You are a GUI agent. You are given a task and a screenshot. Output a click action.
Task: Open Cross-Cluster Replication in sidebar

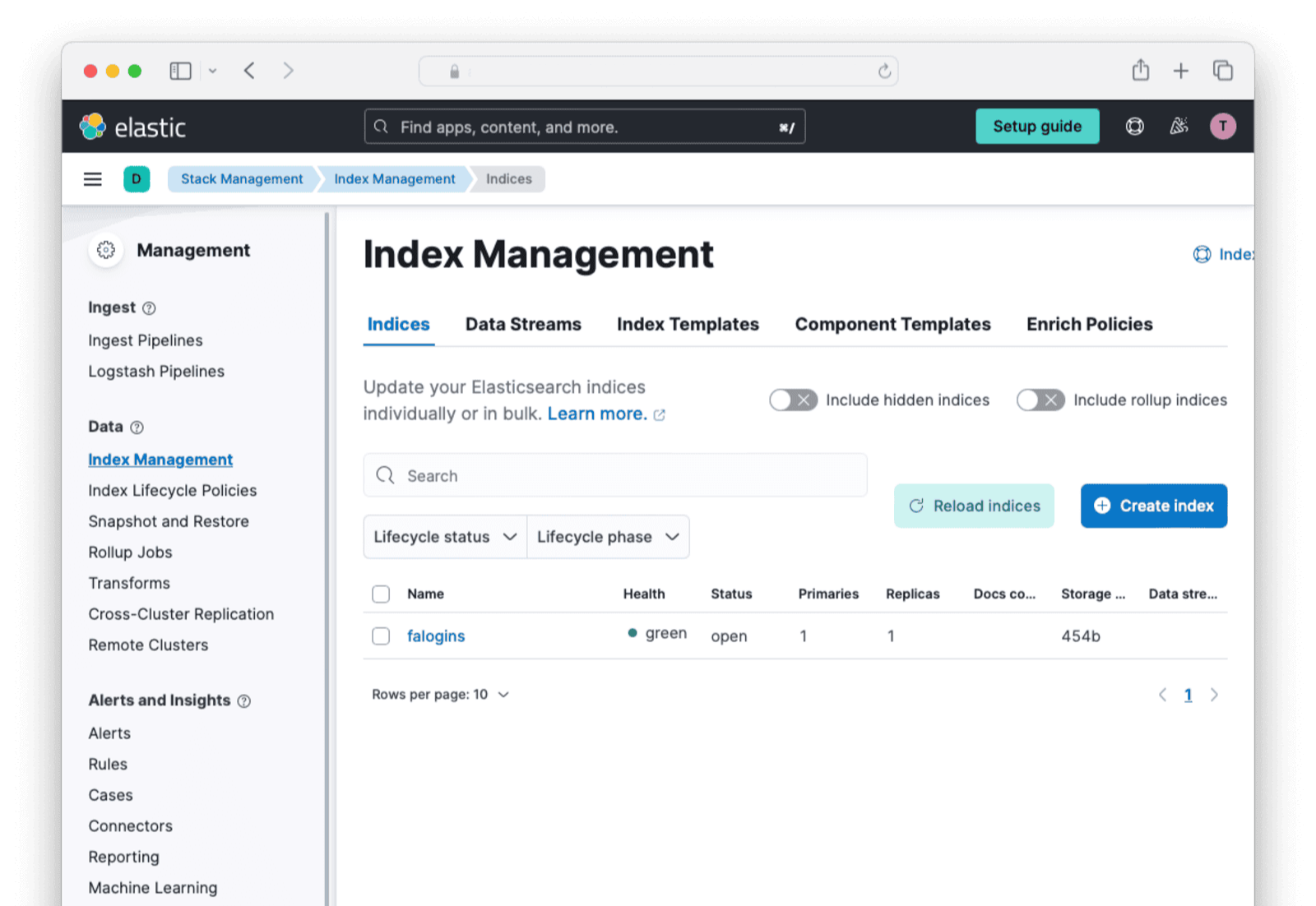pyautogui.click(x=181, y=615)
